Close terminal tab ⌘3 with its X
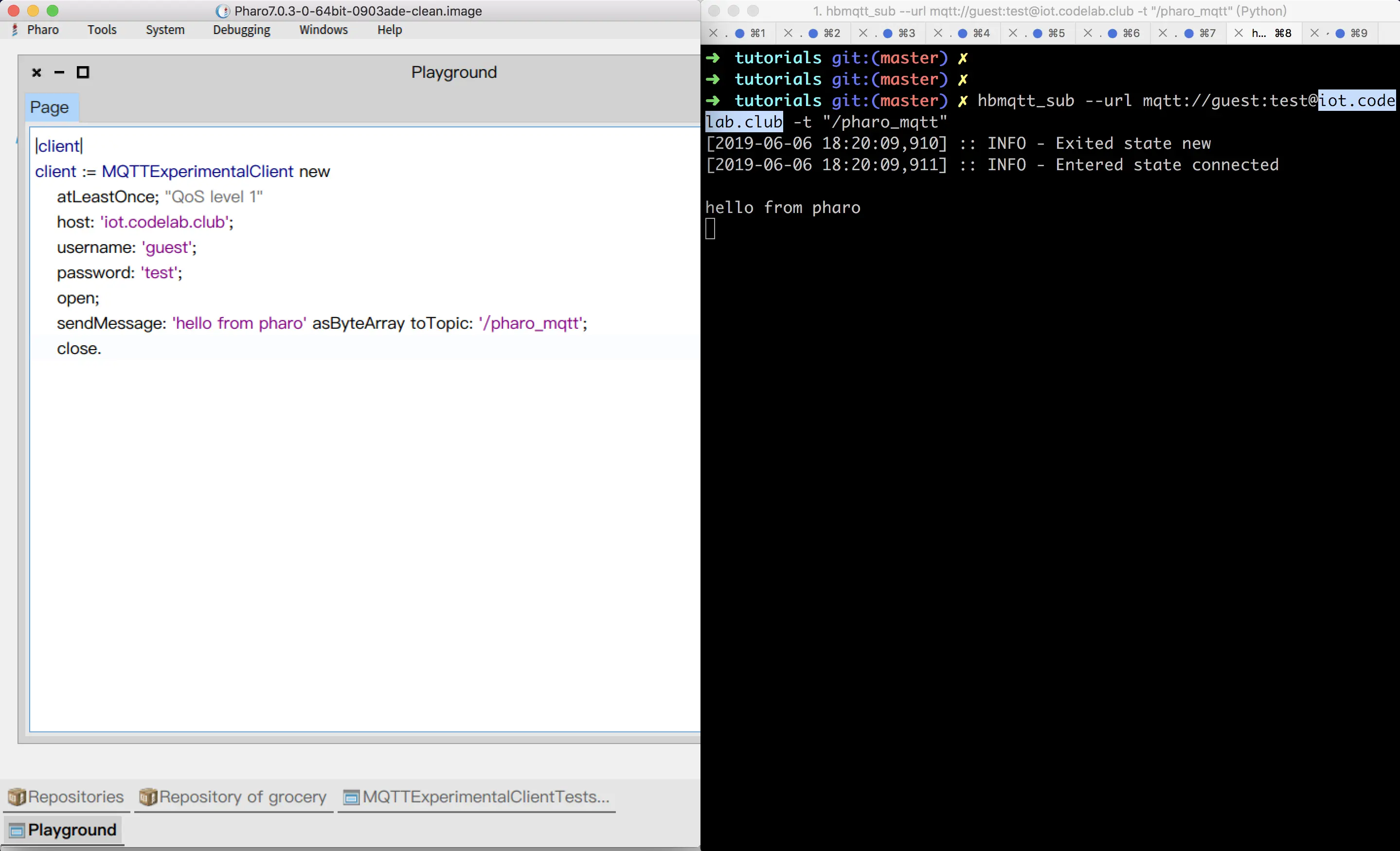The image size is (1400, 851). pos(862,33)
